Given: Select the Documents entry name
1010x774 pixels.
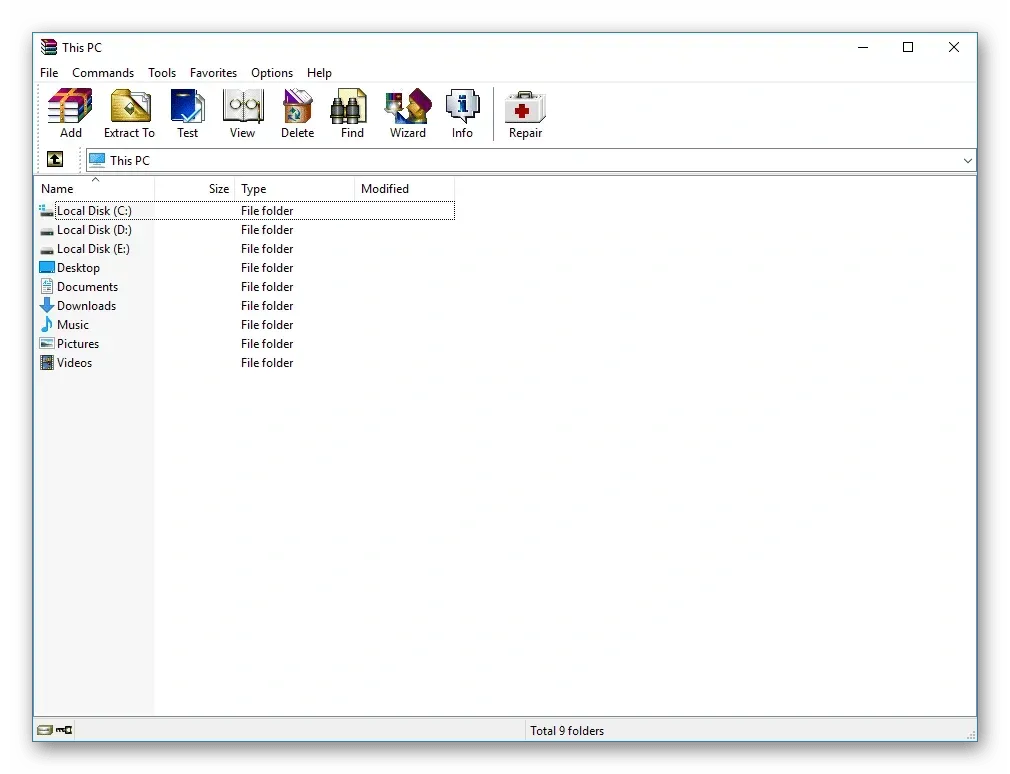Looking at the screenshot, I should point(88,287).
